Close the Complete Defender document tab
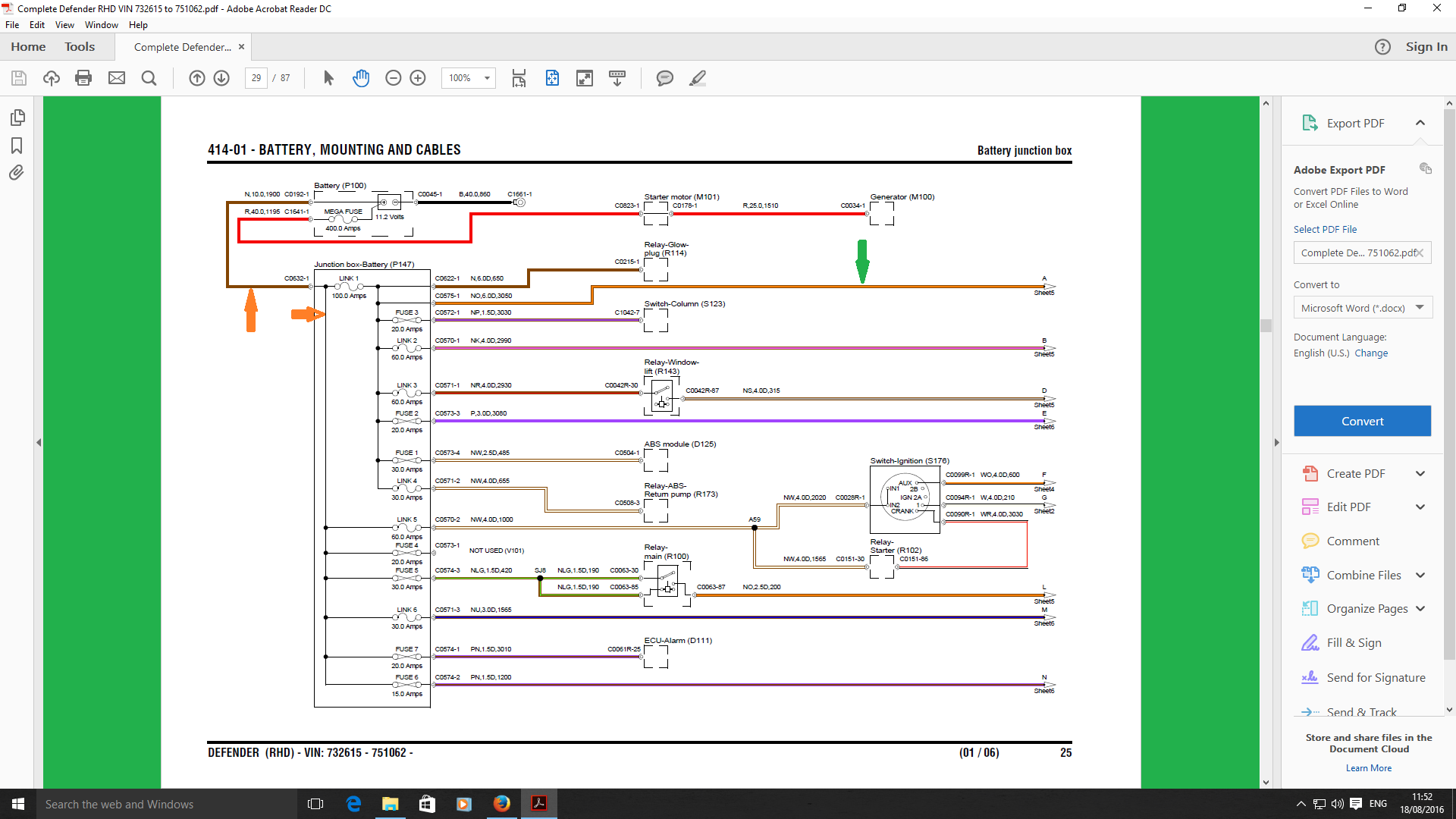The width and height of the screenshot is (1456, 819). [x=242, y=47]
